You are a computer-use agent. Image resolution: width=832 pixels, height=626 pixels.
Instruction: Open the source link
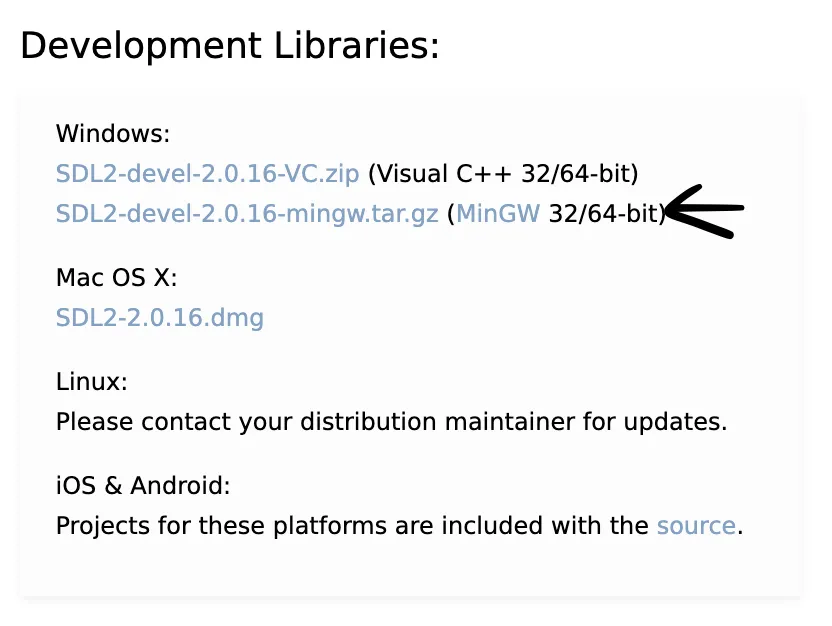point(696,526)
